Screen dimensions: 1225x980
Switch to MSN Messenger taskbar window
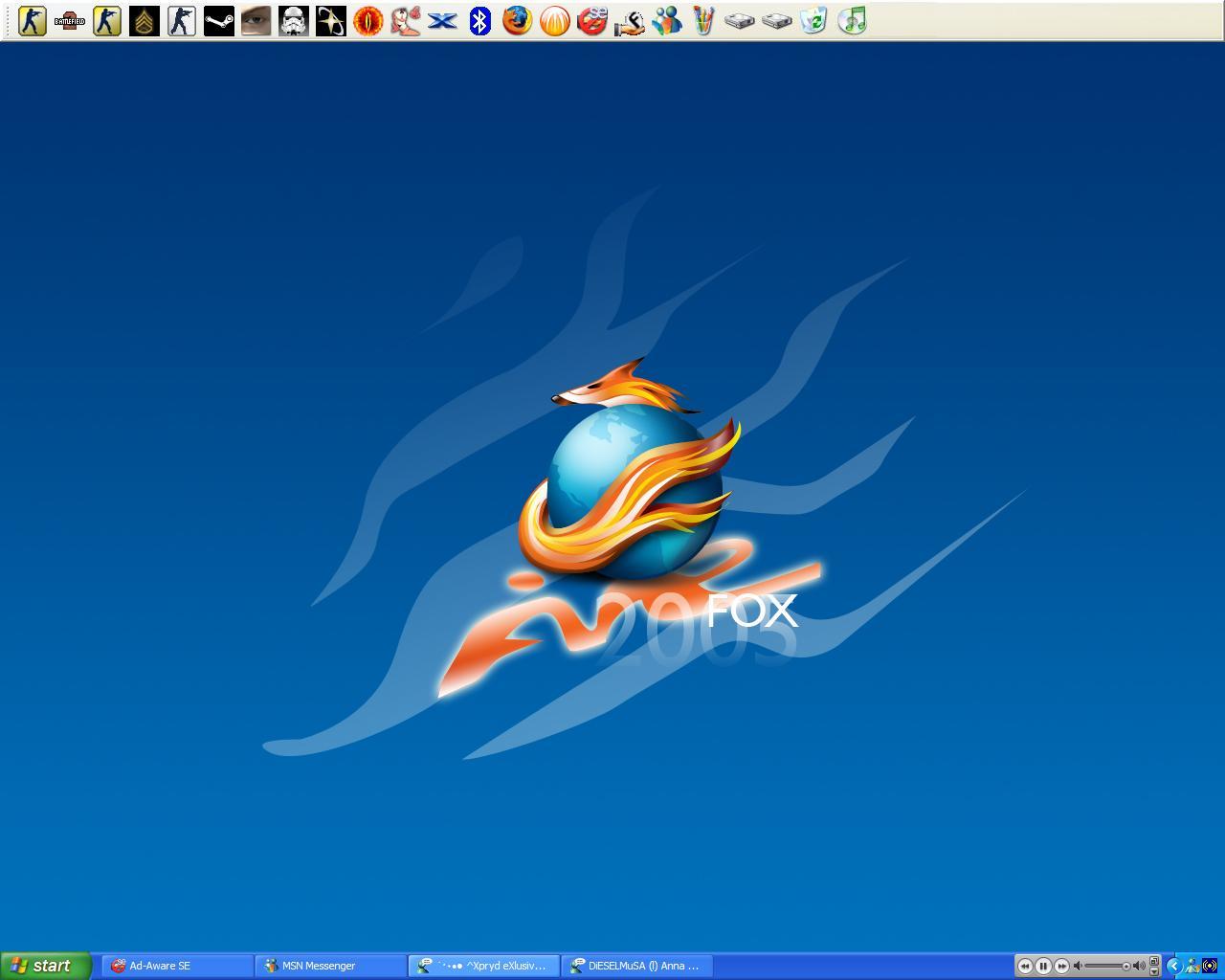pos(331,966)
